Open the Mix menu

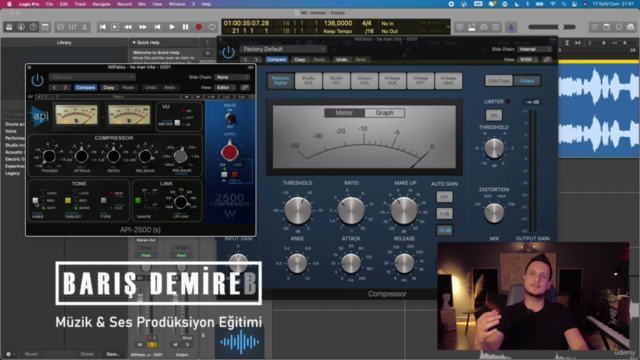(142, 4)
